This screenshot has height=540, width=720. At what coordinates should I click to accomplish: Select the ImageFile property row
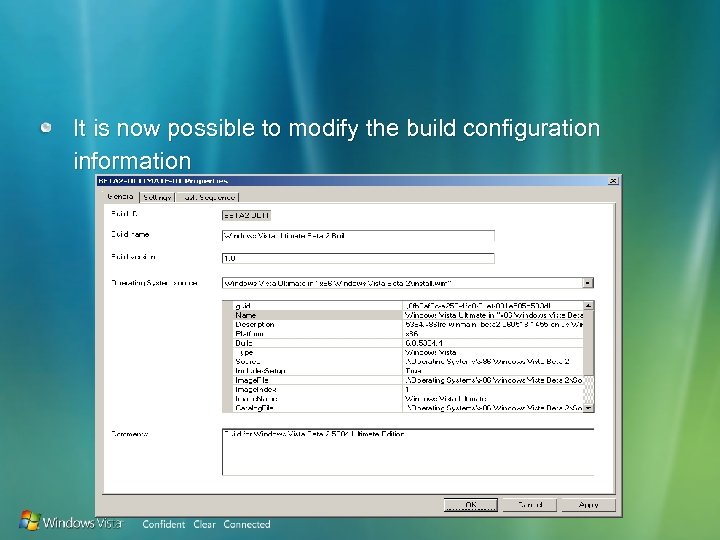(x=408, y=380)
